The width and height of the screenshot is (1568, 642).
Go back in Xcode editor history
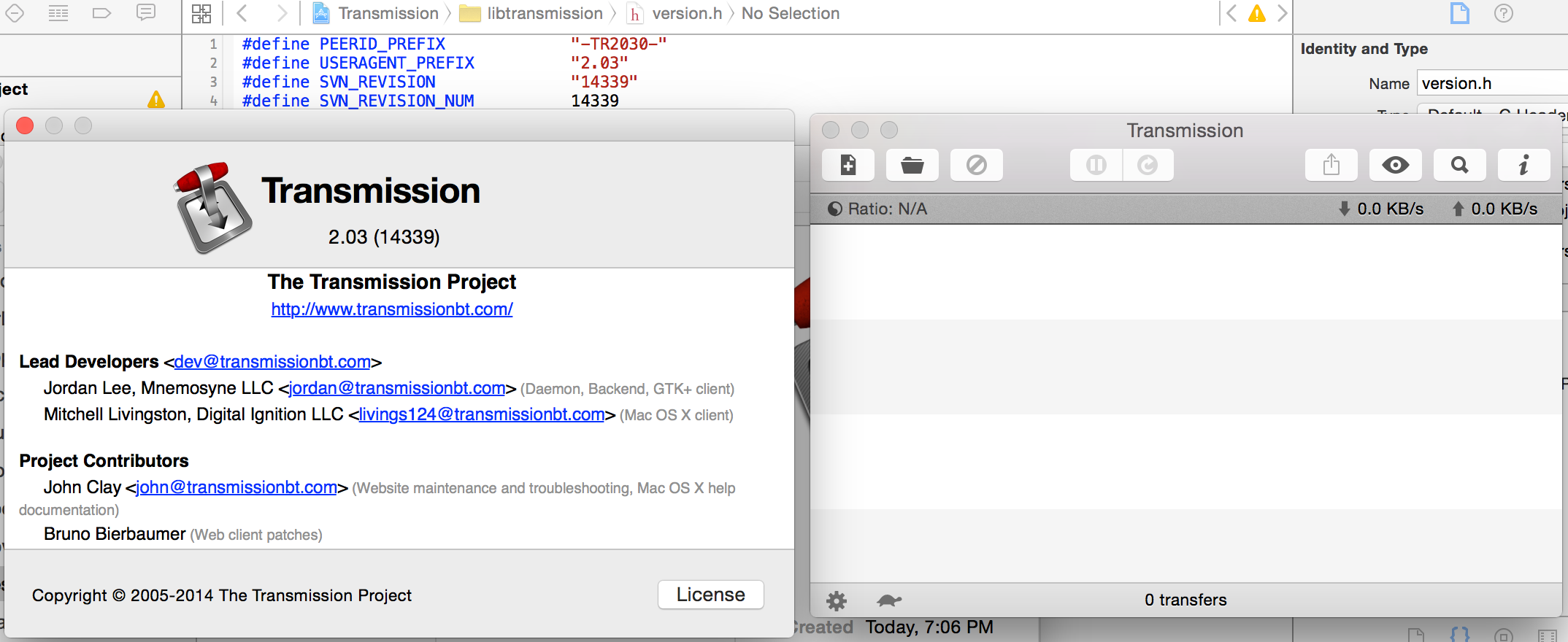(242, 13)
